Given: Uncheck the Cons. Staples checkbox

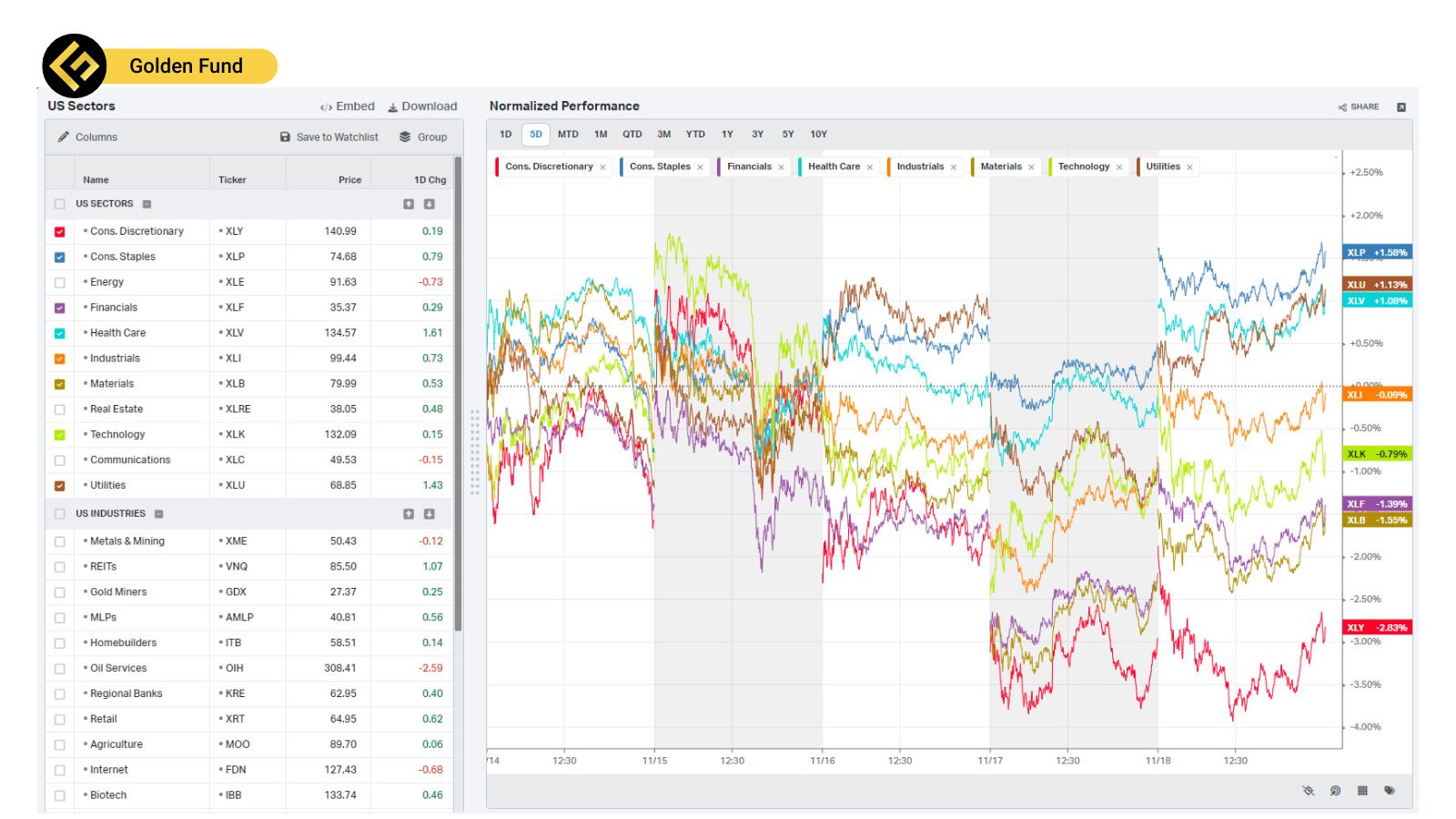Looking at the screenshot, I should 60,258.
